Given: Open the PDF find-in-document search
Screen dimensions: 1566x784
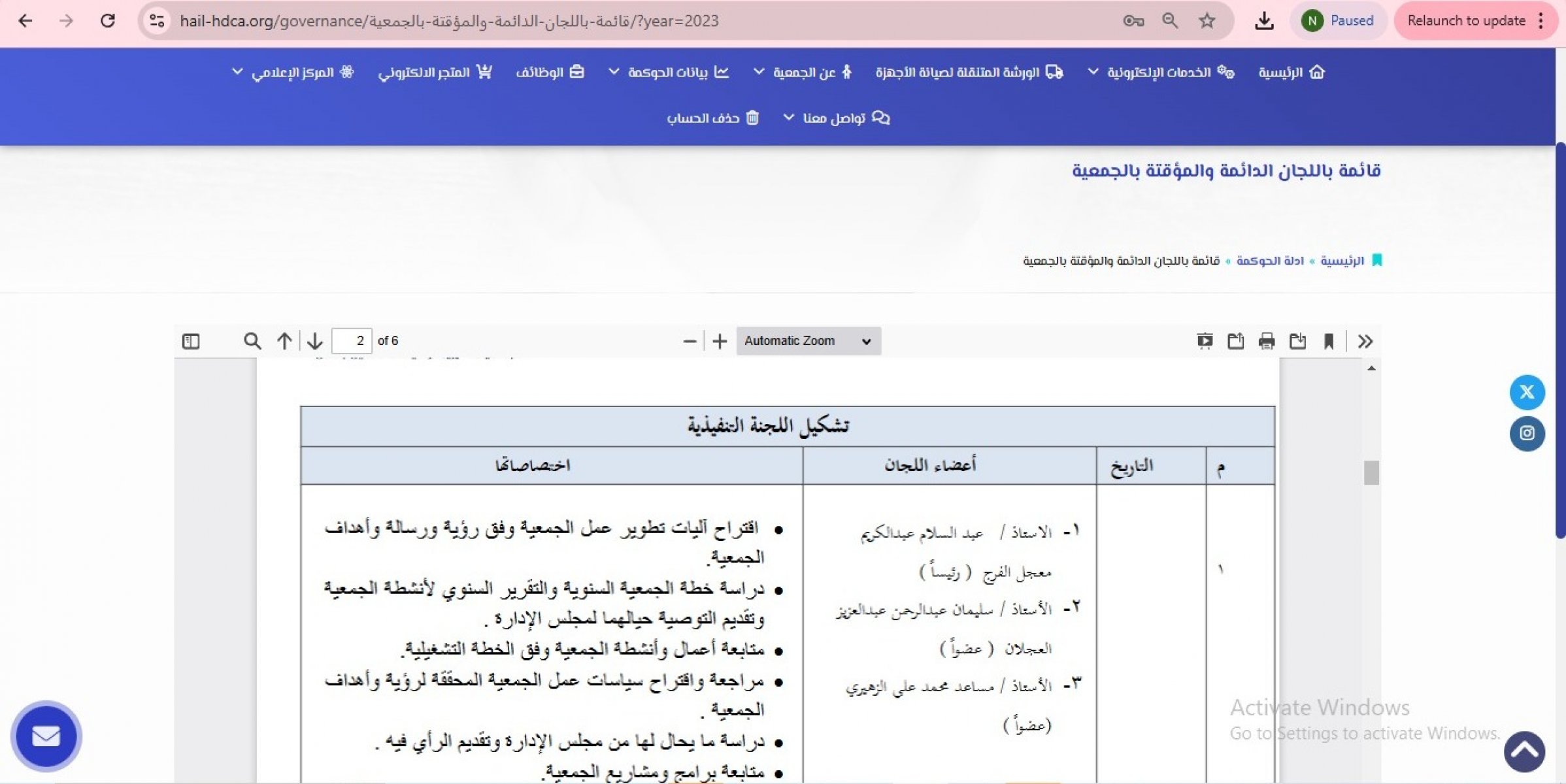Looking at the screenshot, I should click(252, 341).
